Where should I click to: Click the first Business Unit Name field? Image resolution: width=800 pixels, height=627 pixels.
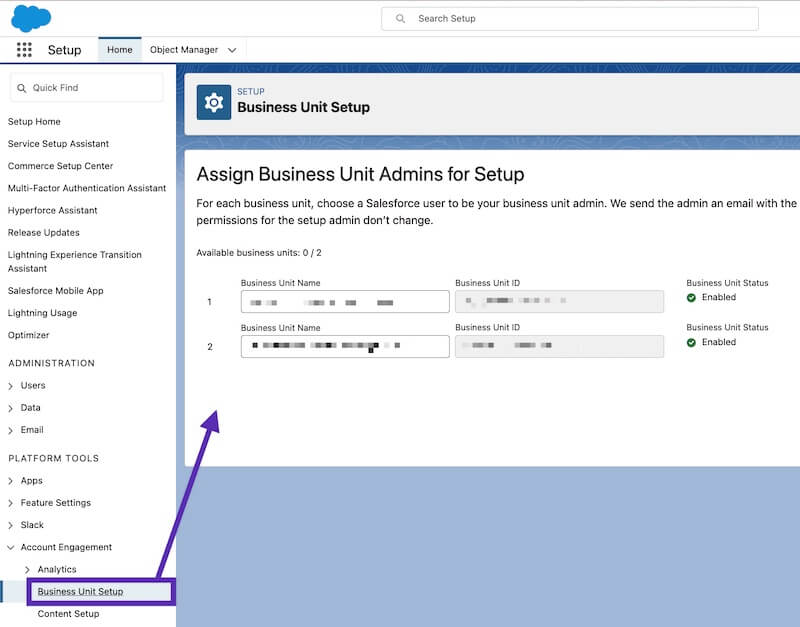tap(344, 301)
